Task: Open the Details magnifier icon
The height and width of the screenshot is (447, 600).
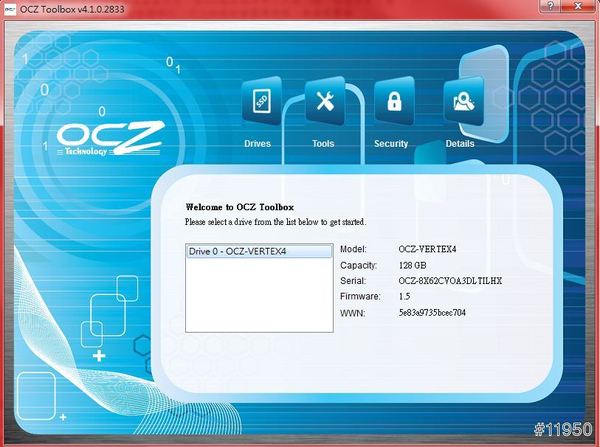Action: [463, 101]
